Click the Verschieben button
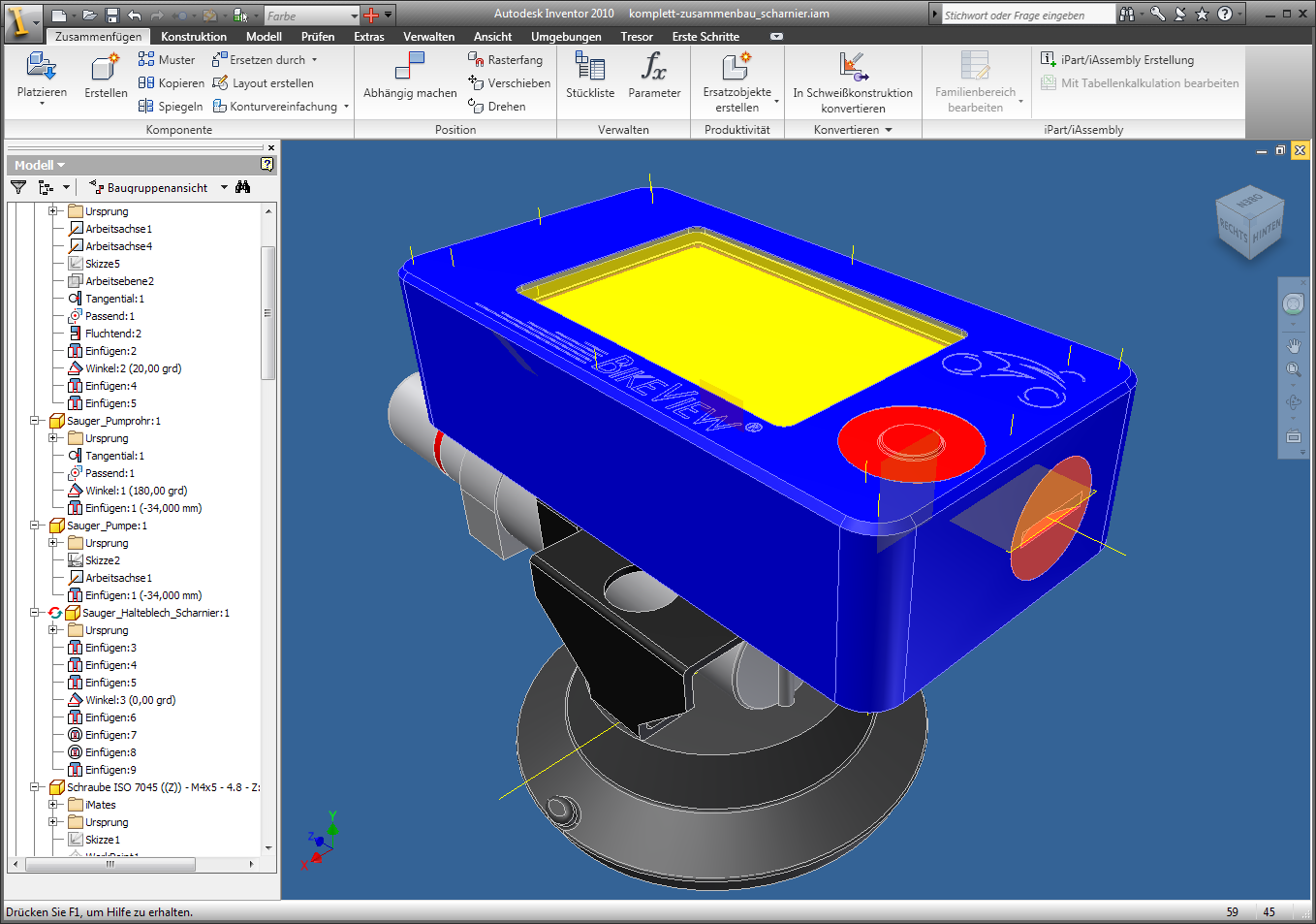 pos(510,83)
